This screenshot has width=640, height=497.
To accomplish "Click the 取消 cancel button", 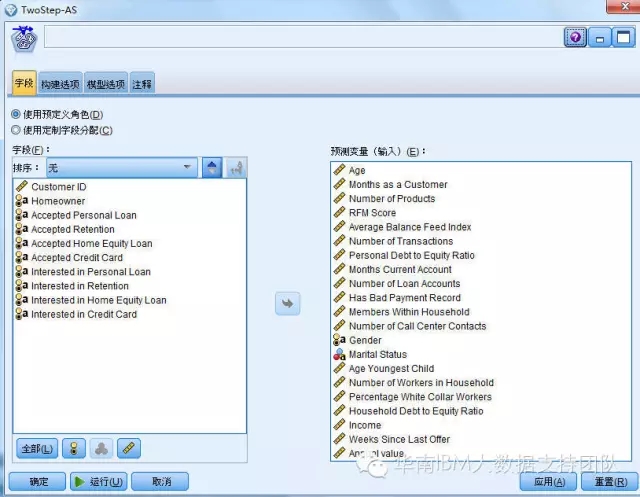I will [160, 481].
